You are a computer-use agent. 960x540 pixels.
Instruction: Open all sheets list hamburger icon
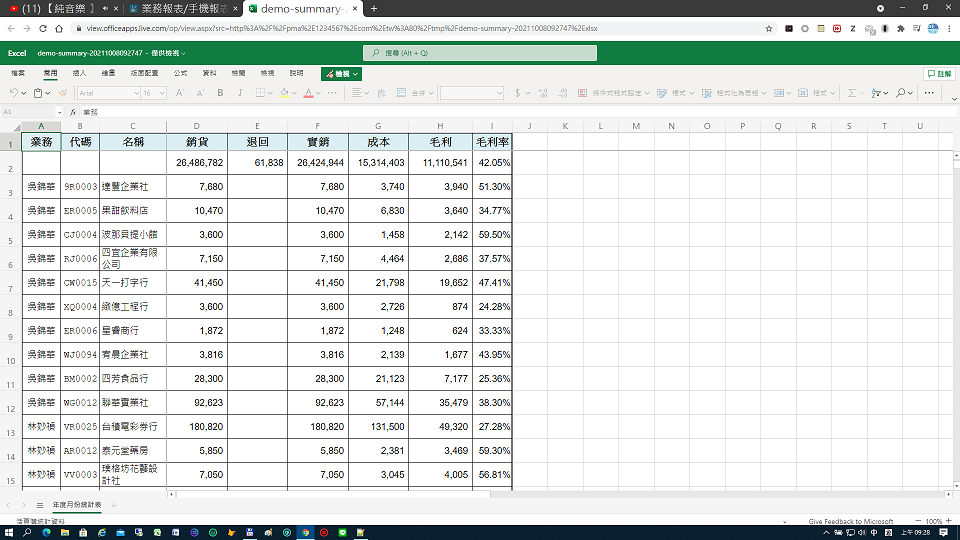(x=40, y=505)
